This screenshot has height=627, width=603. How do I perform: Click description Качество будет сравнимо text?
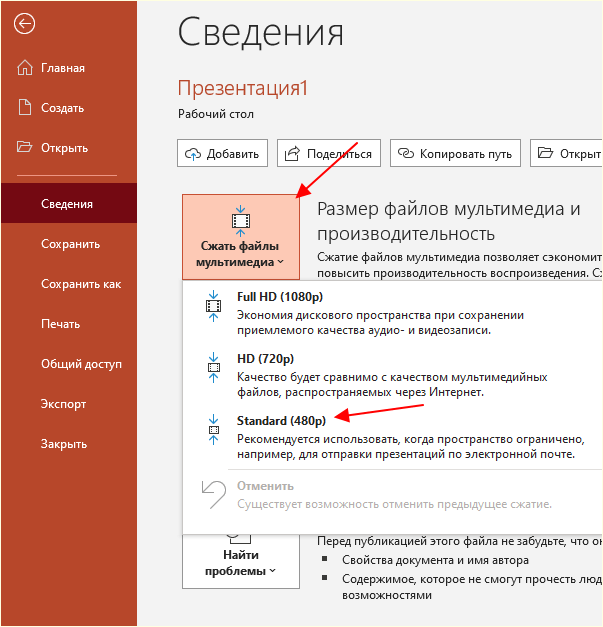click(x=392, y=385)
